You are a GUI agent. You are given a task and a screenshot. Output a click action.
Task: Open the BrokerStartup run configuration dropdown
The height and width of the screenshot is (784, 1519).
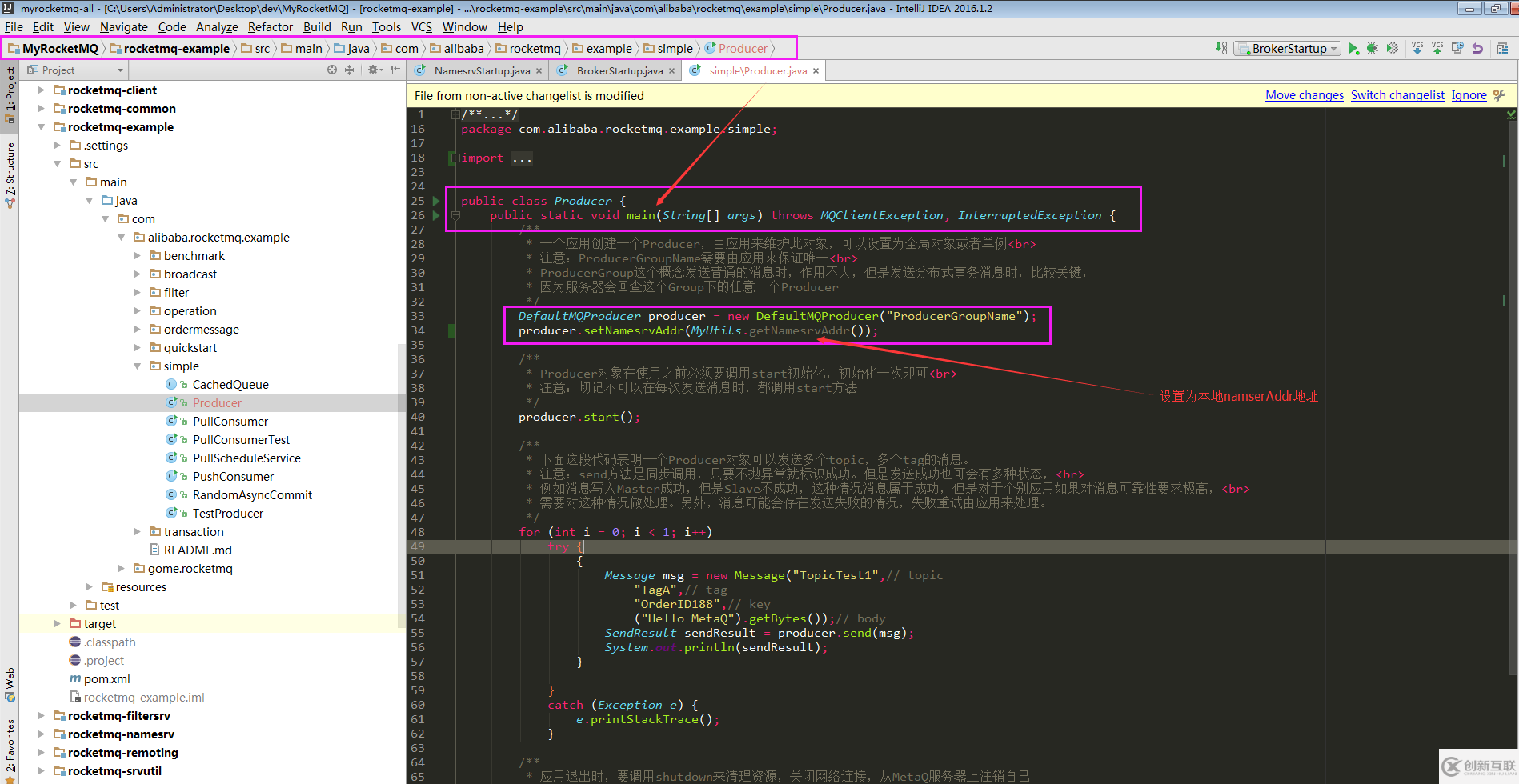1289,49
